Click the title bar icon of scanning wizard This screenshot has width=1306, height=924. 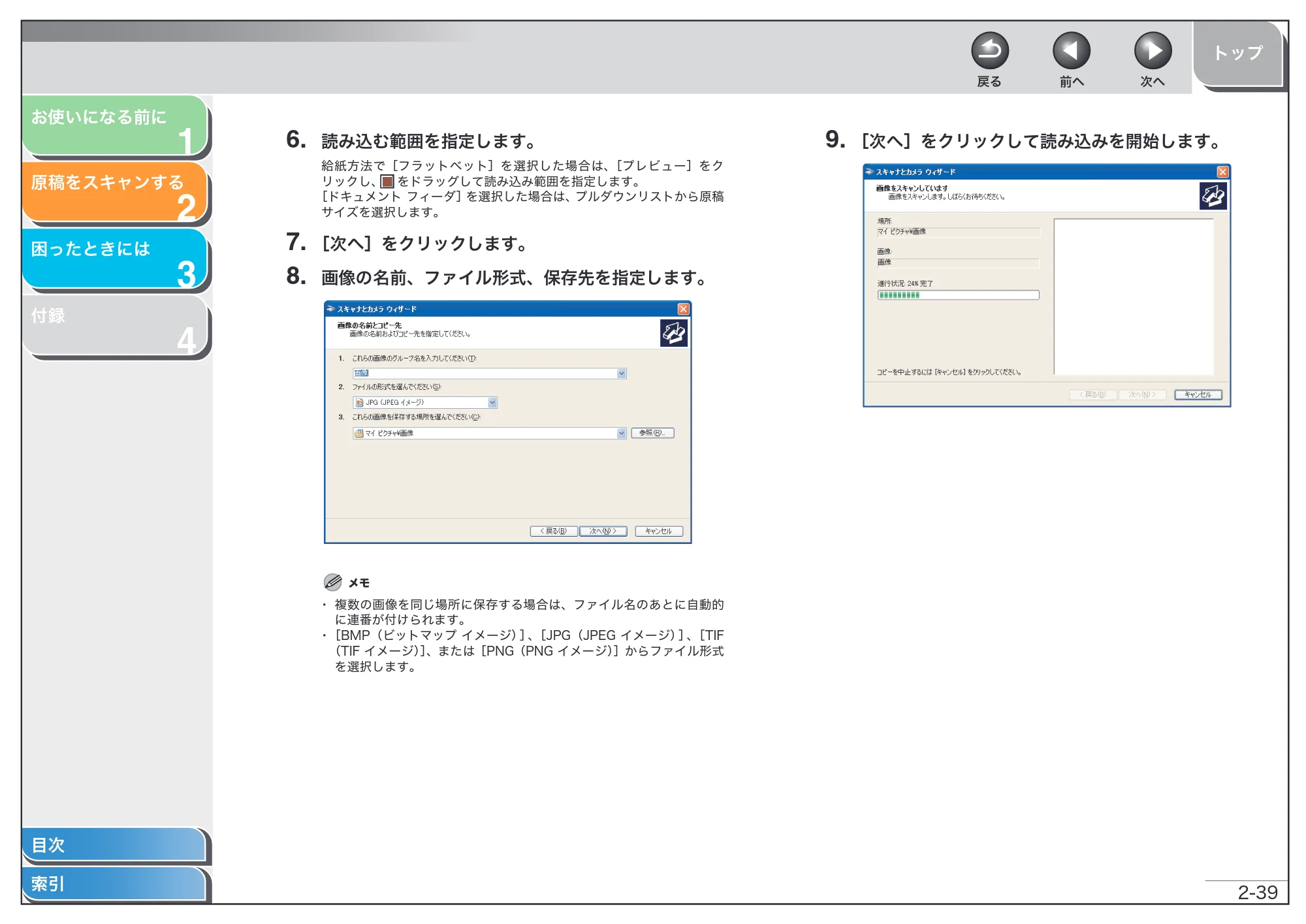[x=870, y=172]
